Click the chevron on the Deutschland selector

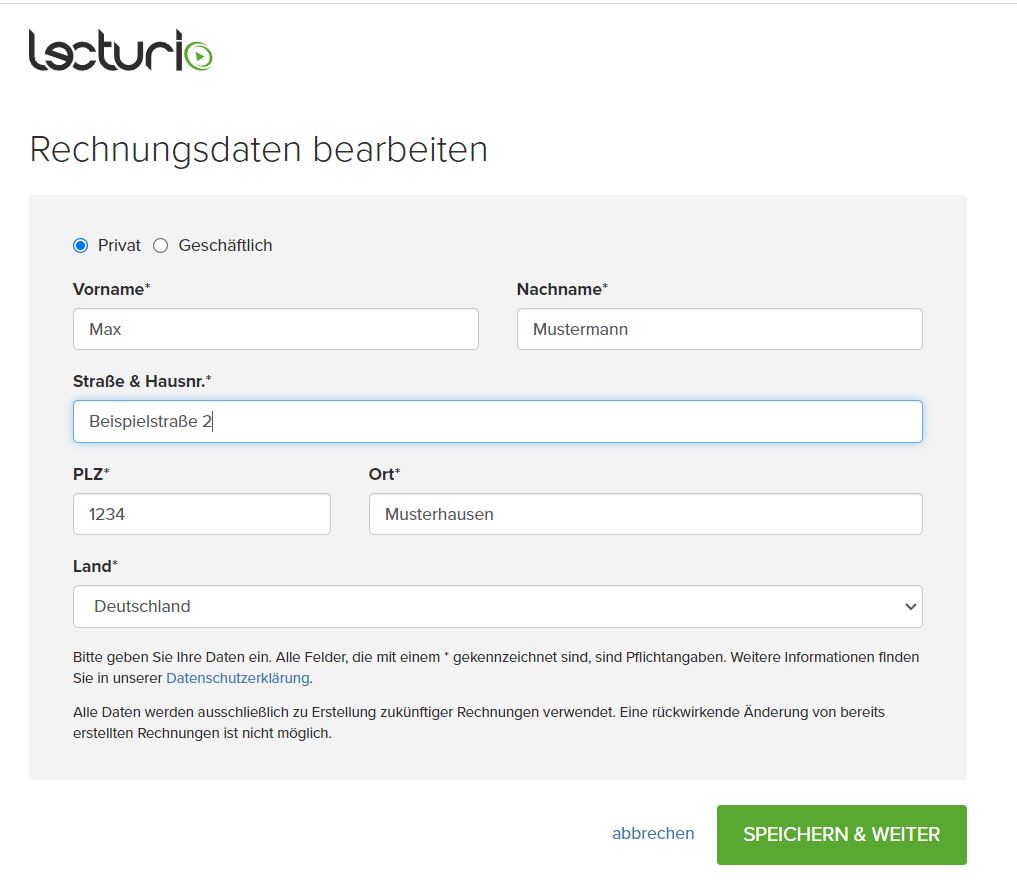click(910, 606)
